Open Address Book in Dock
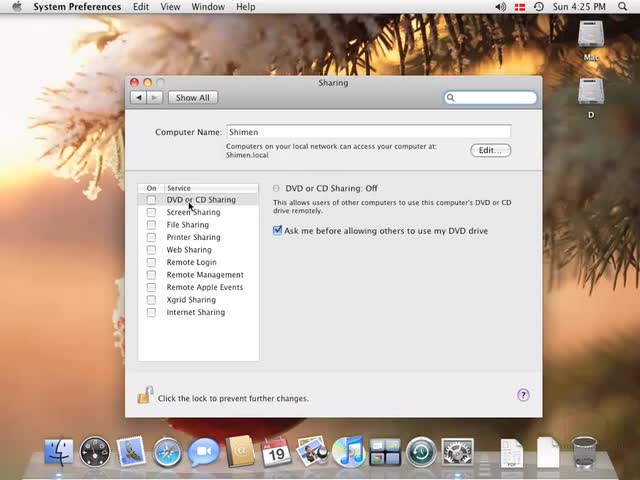Image resolution: width=640 pixels, height=480 pixels. [240, 452]
